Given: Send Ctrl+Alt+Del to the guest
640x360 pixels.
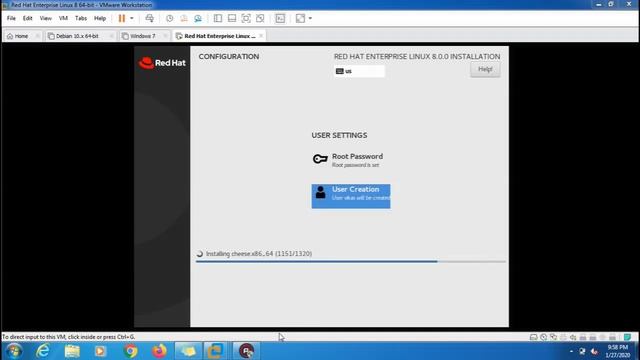Looking at the screenshot, I should [149, 18].
